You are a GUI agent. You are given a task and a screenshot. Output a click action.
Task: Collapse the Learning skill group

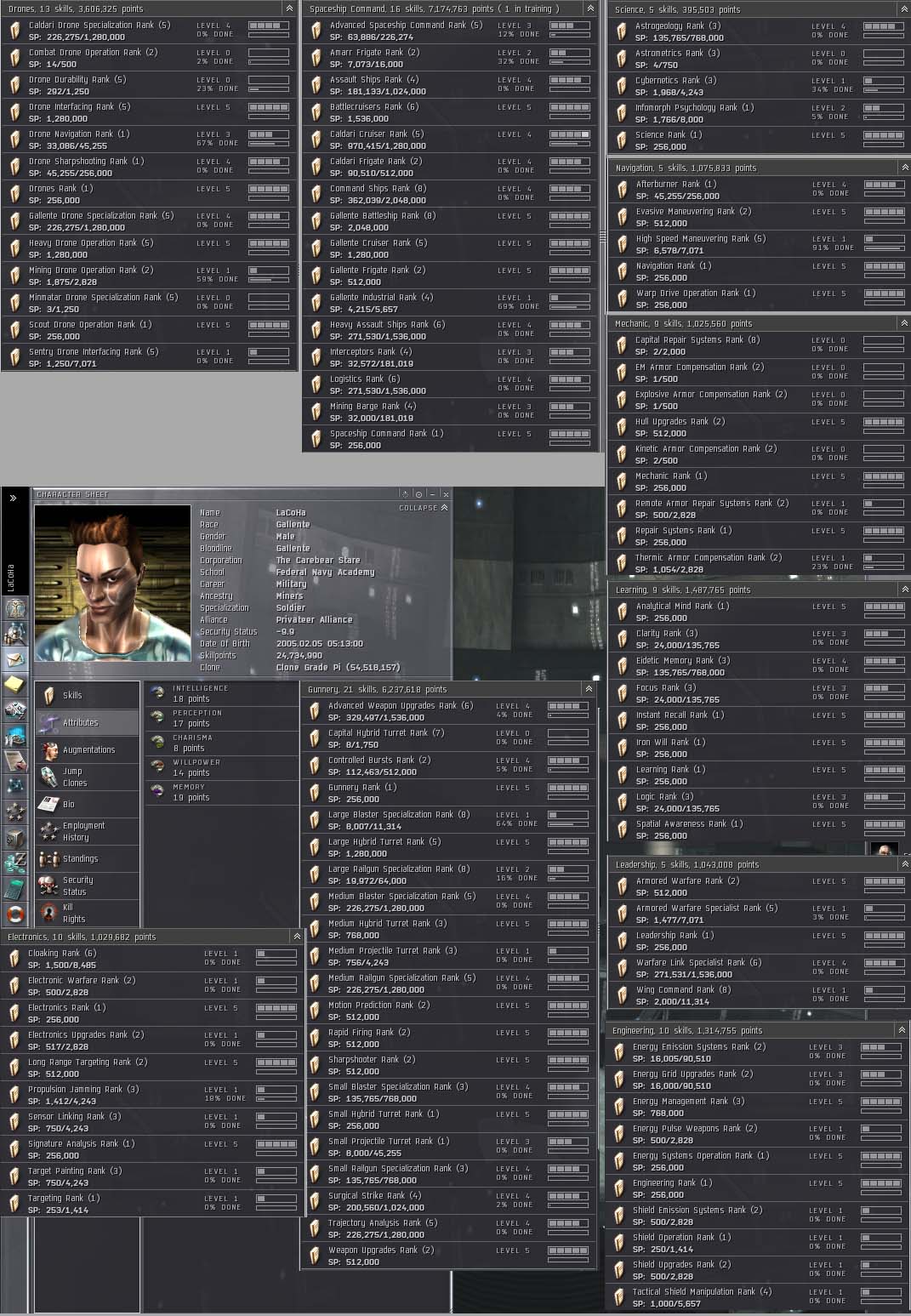904,589
